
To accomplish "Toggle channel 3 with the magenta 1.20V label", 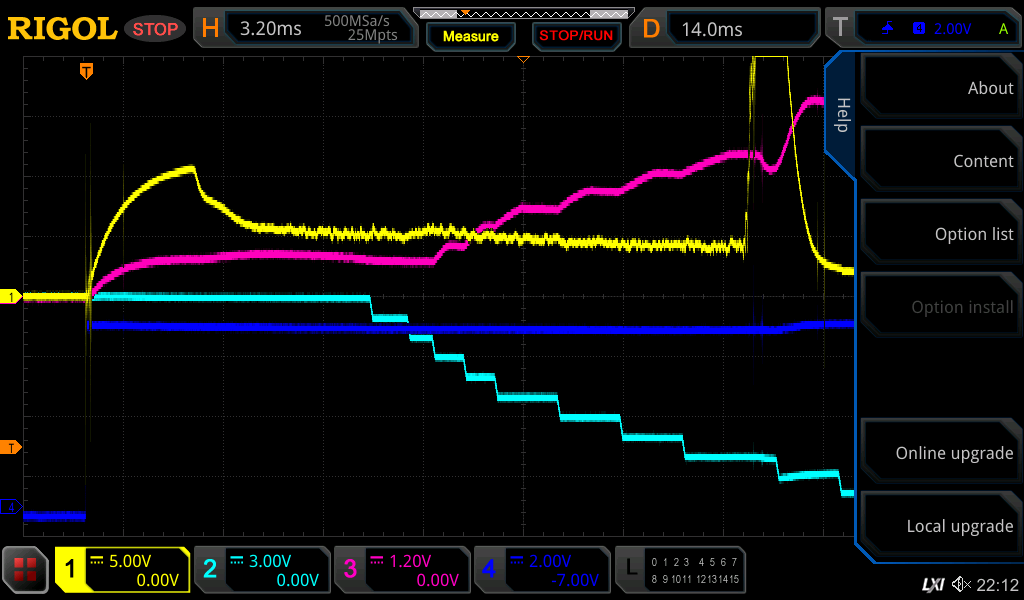I will (402, 570).
